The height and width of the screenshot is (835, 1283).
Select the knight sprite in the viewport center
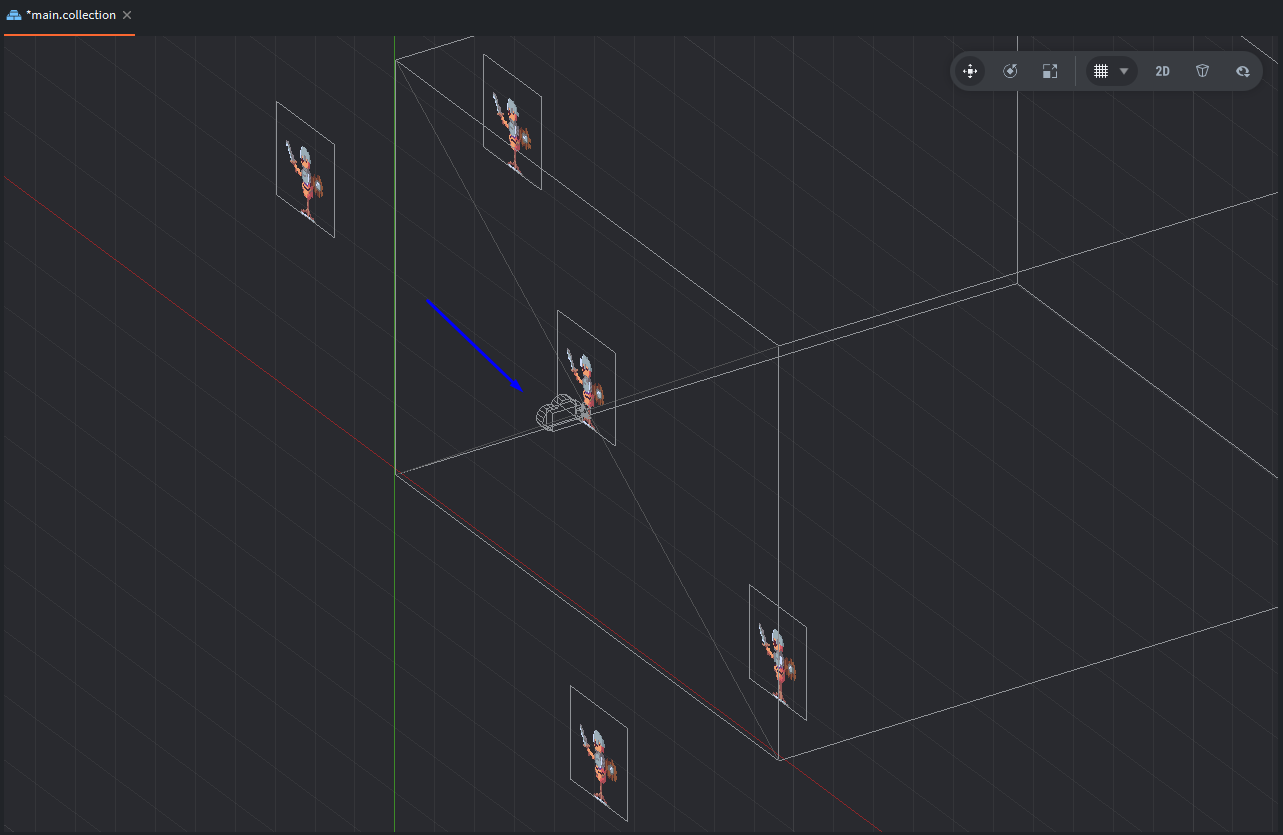[x=585, y=377]
